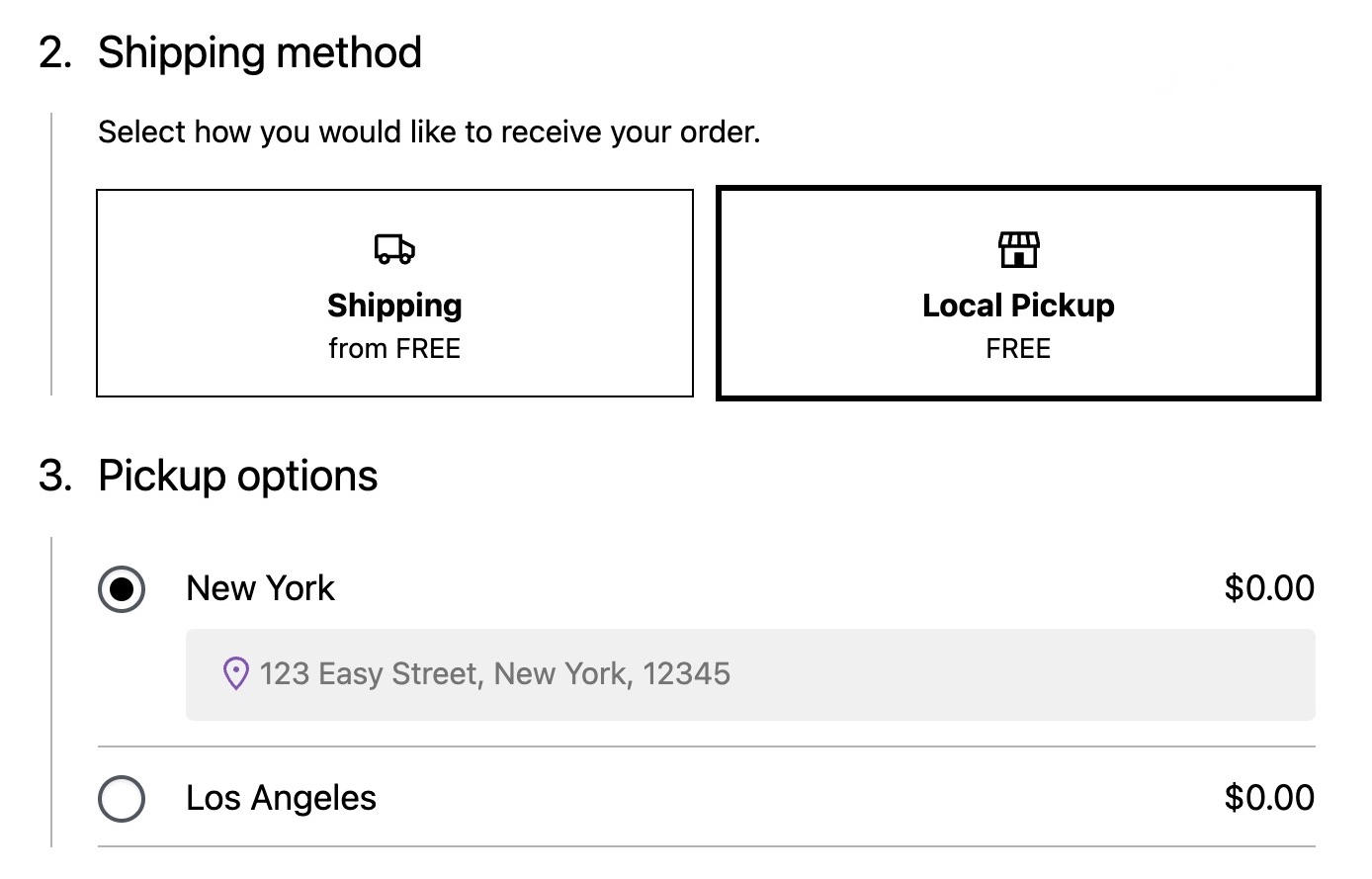The width and height of the screenshot is (1372, 879).
Task: Click the purple location pin icon
Action: 235,674
